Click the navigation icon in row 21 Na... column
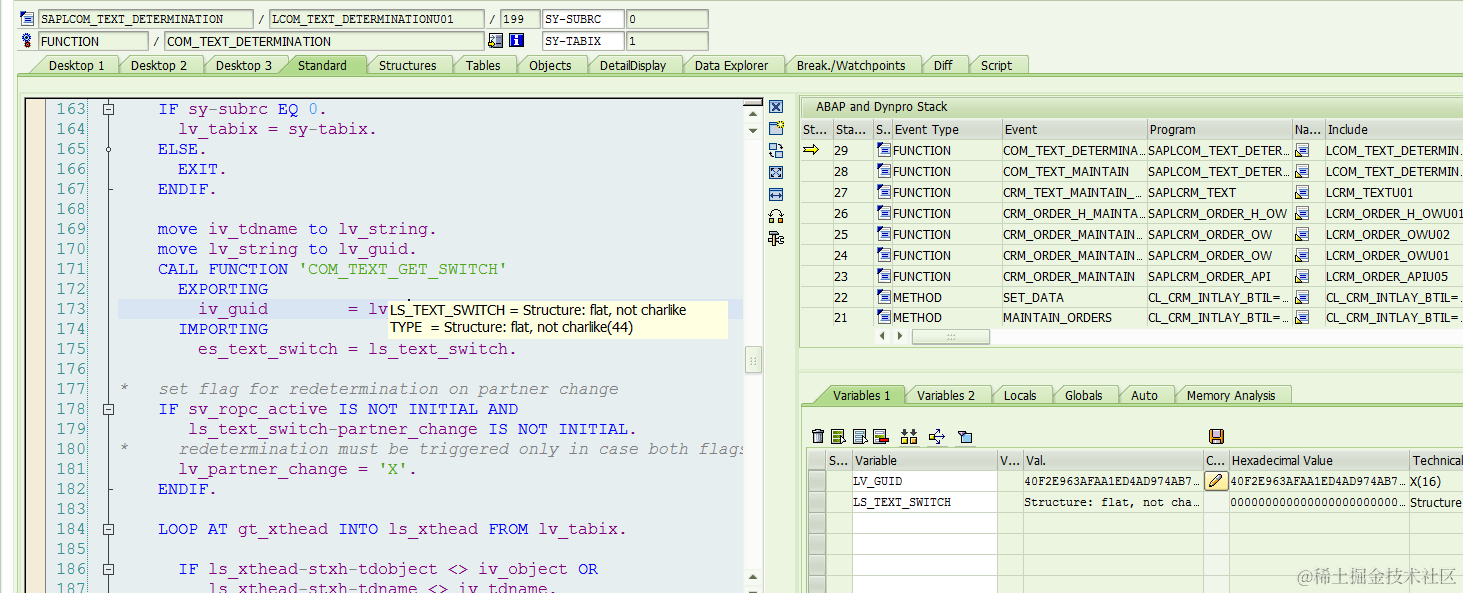The height and width of the screenshot is (593, 1463). pos(1302,317)
